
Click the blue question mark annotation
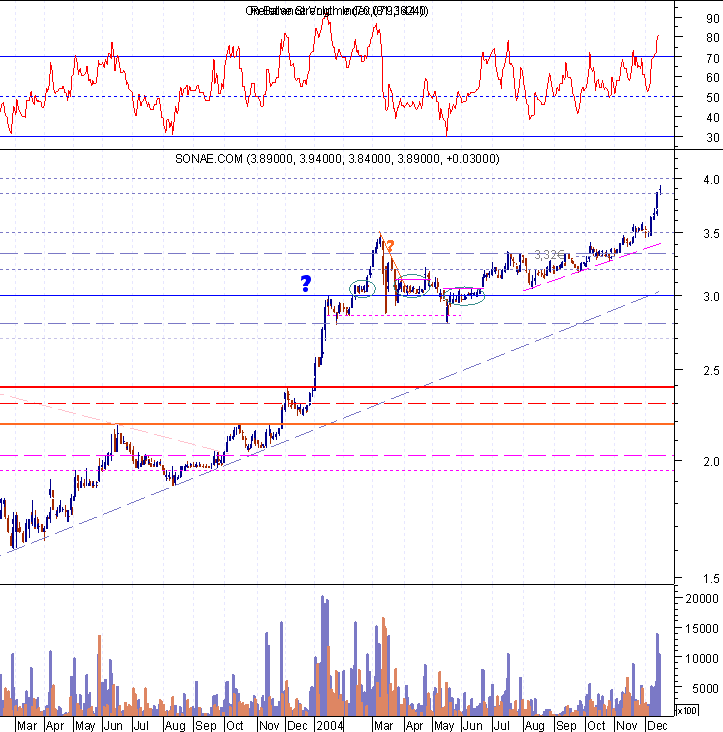click(306, 283)
